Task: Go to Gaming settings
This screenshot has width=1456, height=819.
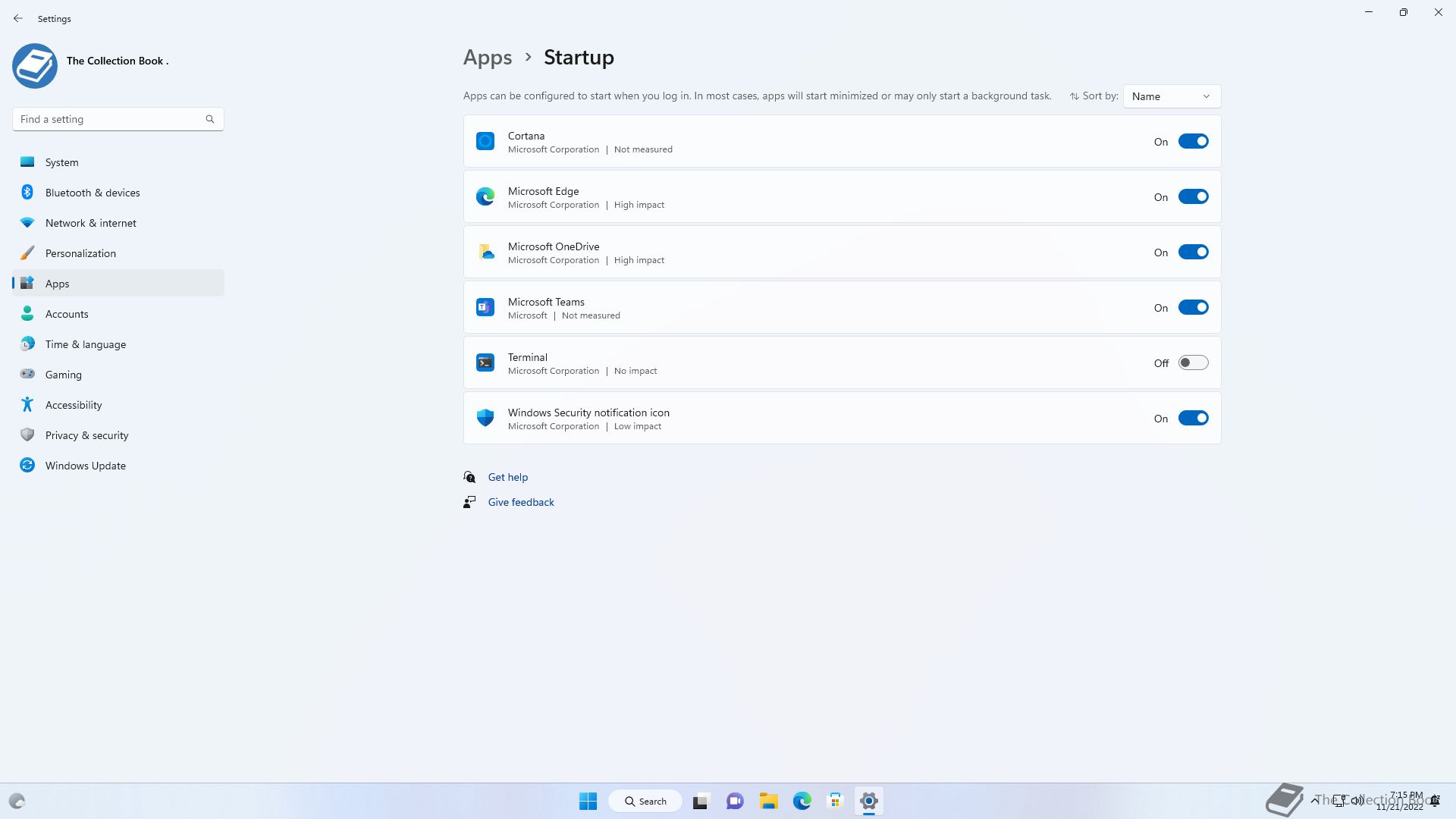Action: pos(118,375)
